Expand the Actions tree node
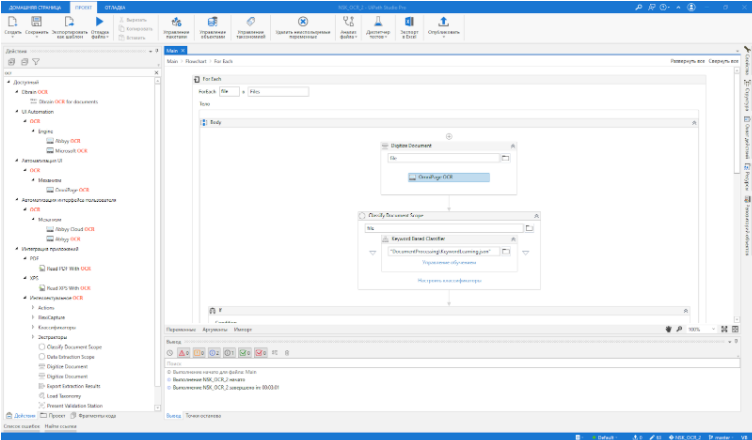This screenshot has height=440, width=752. pyautogui.click(x=33, y=308)
